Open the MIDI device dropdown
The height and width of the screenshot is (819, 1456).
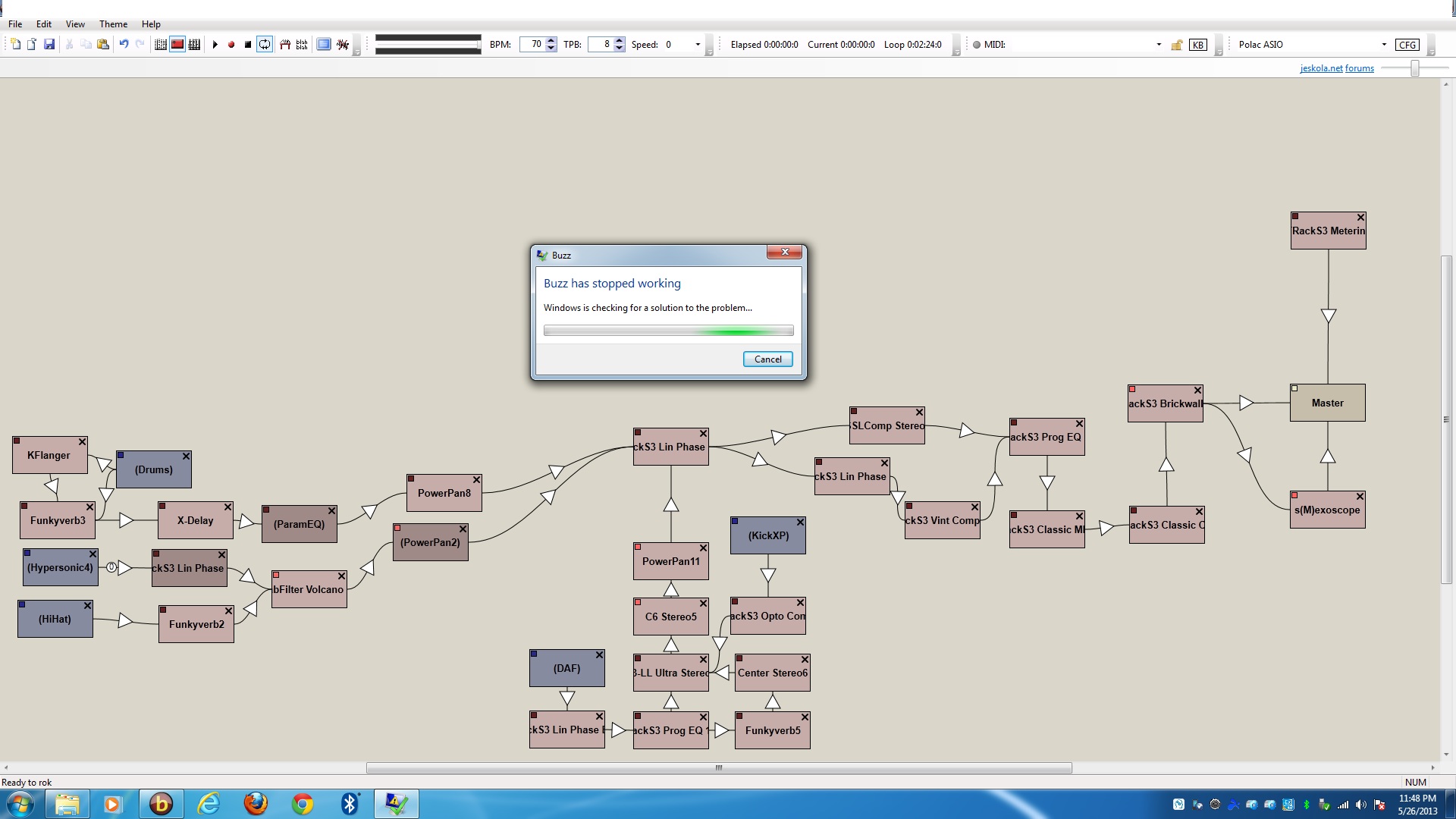click(x=1159, y=45)
